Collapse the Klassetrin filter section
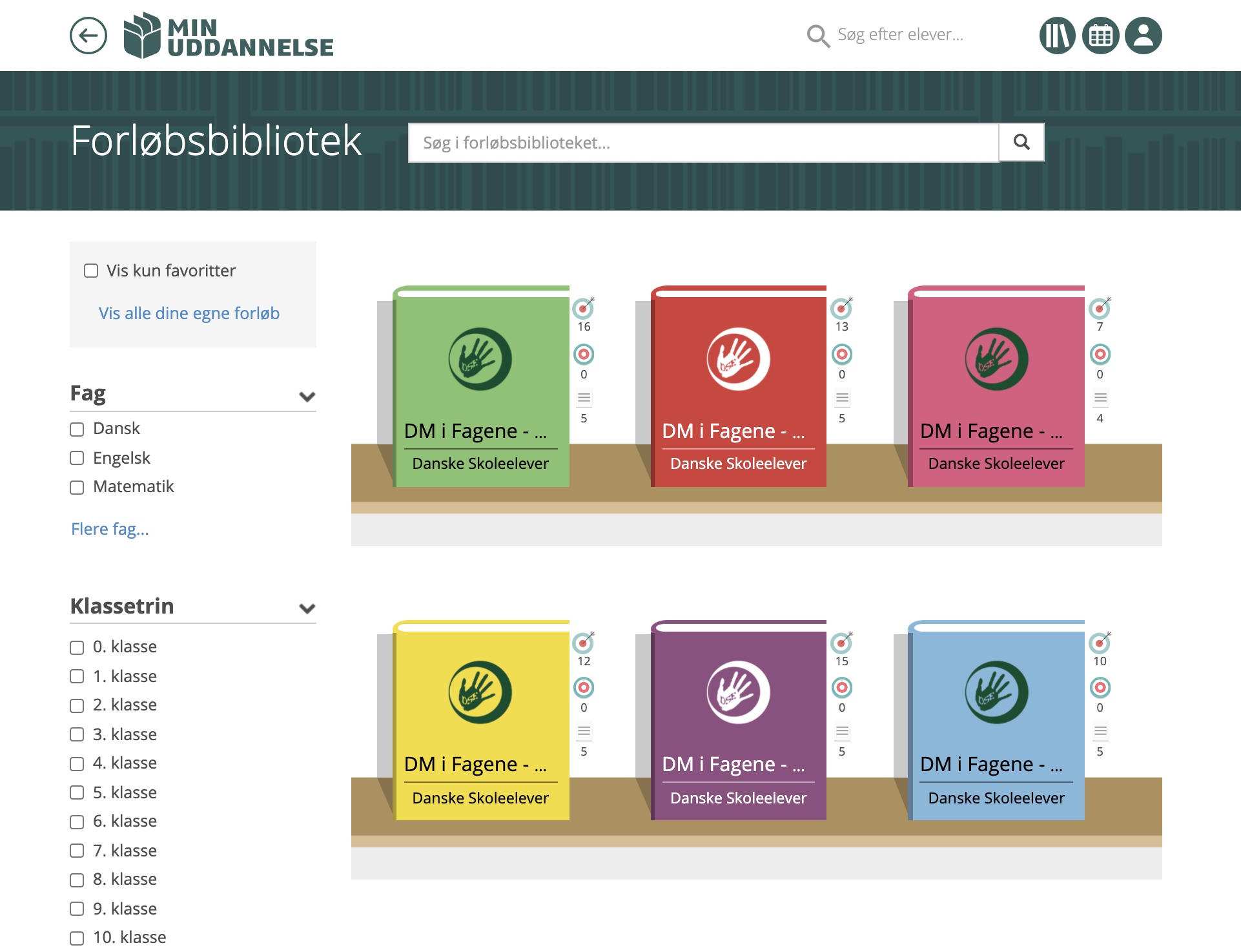The image size is (1241, 952). [x=307, y=608]
